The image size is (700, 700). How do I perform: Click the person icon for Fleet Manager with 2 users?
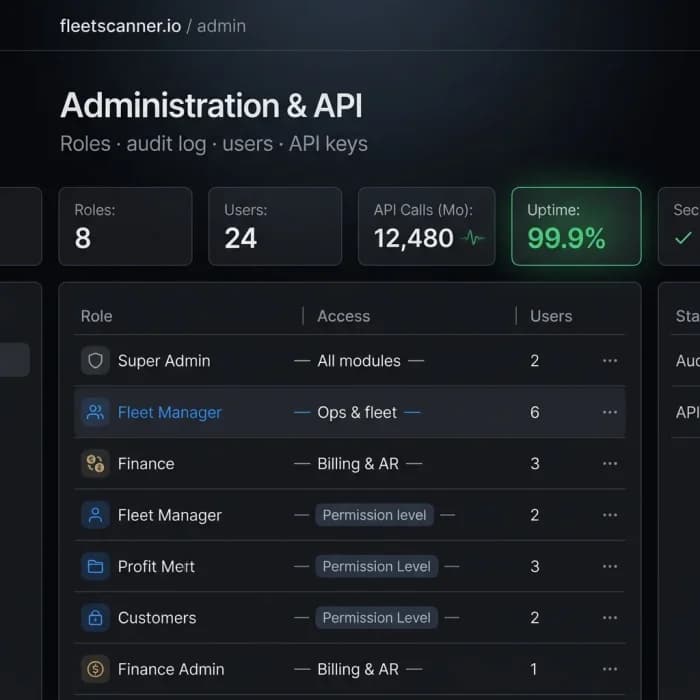click(x=95, y=515)
